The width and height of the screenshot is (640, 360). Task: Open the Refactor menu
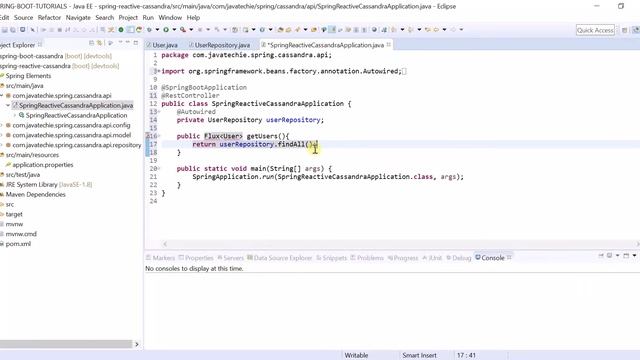click(x=49, y=18)
